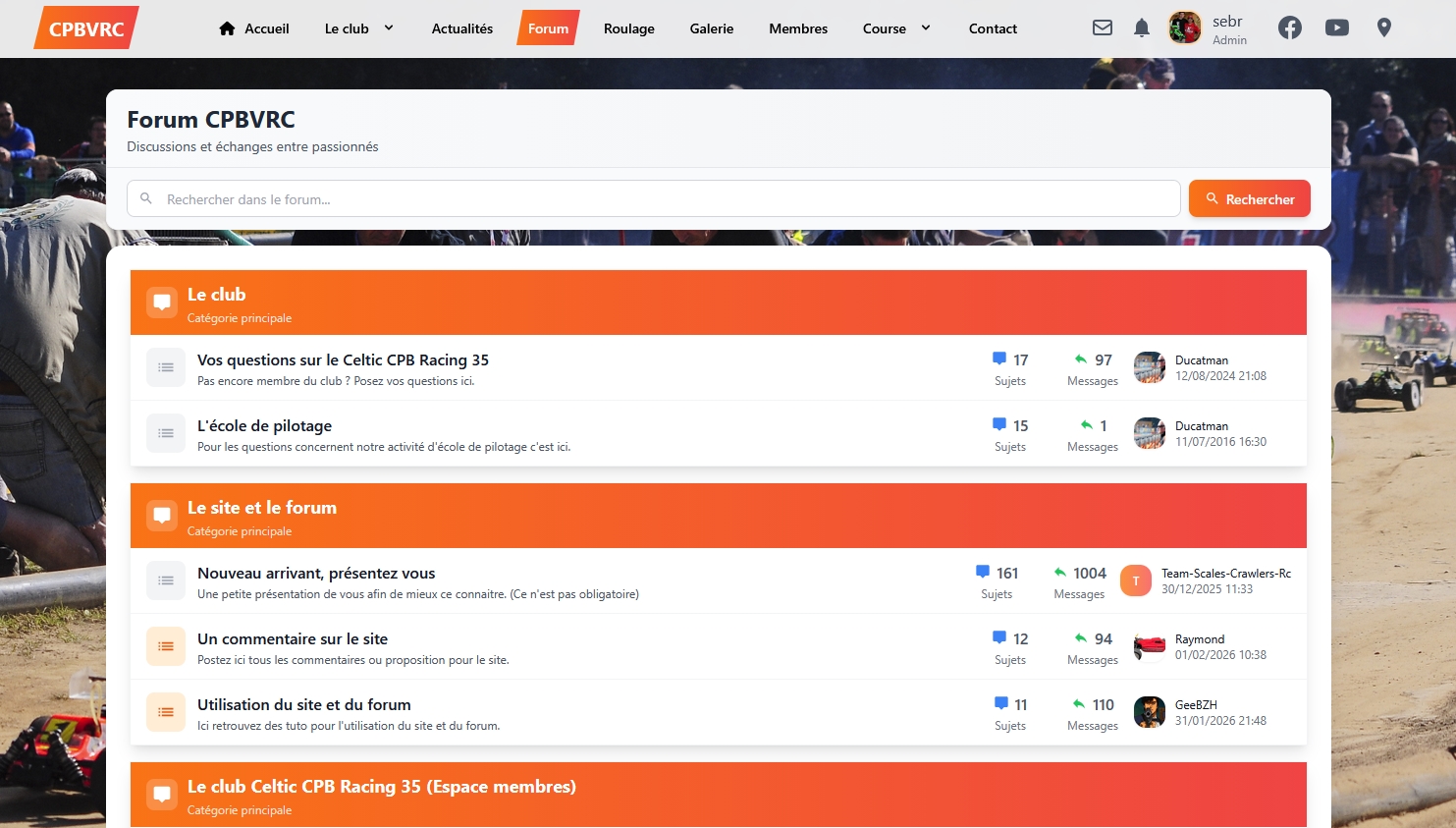Click the list icon beside L'école de pilotage
Viewport: 1456px width, 828px height.
[166, 433]
